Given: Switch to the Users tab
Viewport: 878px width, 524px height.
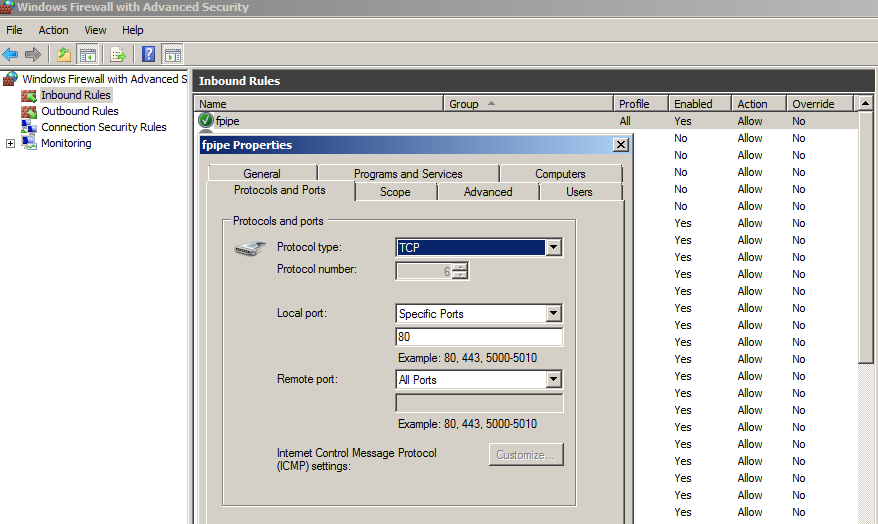Looking at the screenshot, I should point(579,191).
